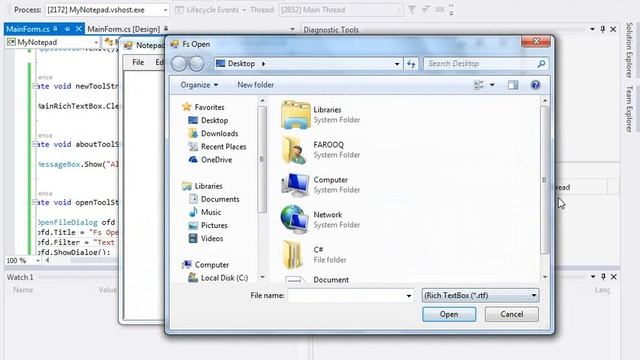
Task: Switch to MainForm.cs [Design] tab
Action: tap(123, 29)
